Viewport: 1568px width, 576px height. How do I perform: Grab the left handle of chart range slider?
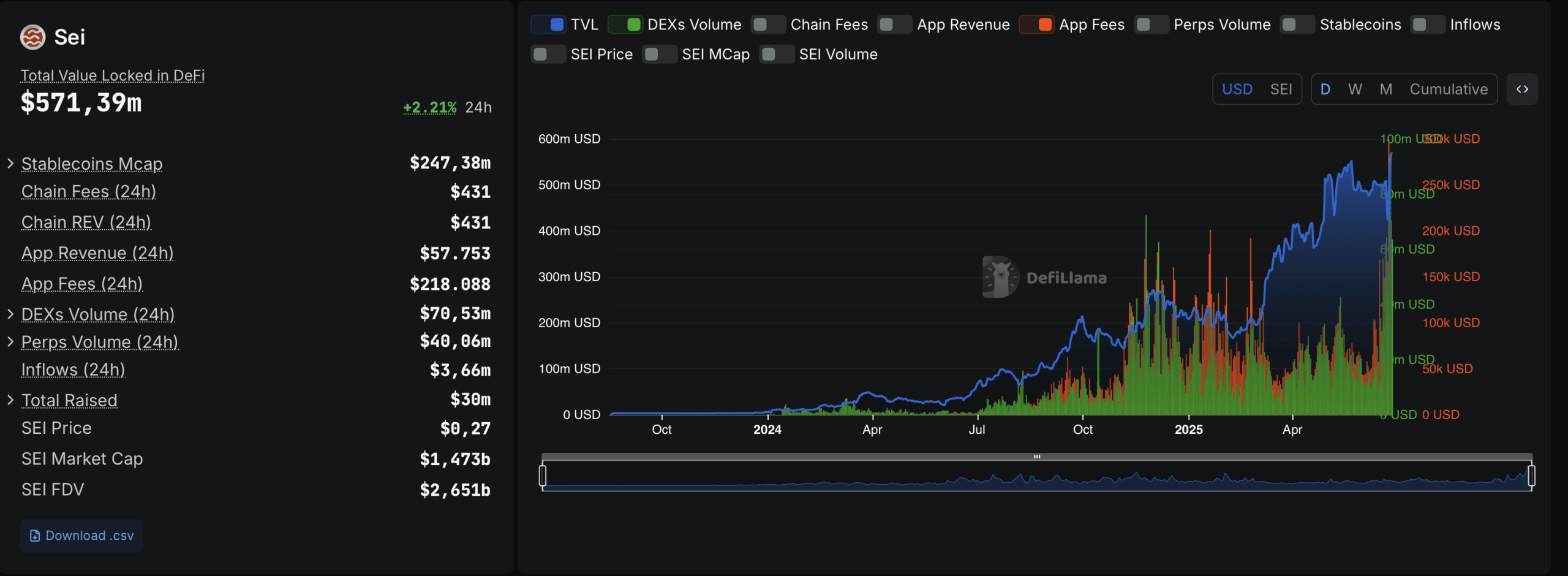[543, 476]
